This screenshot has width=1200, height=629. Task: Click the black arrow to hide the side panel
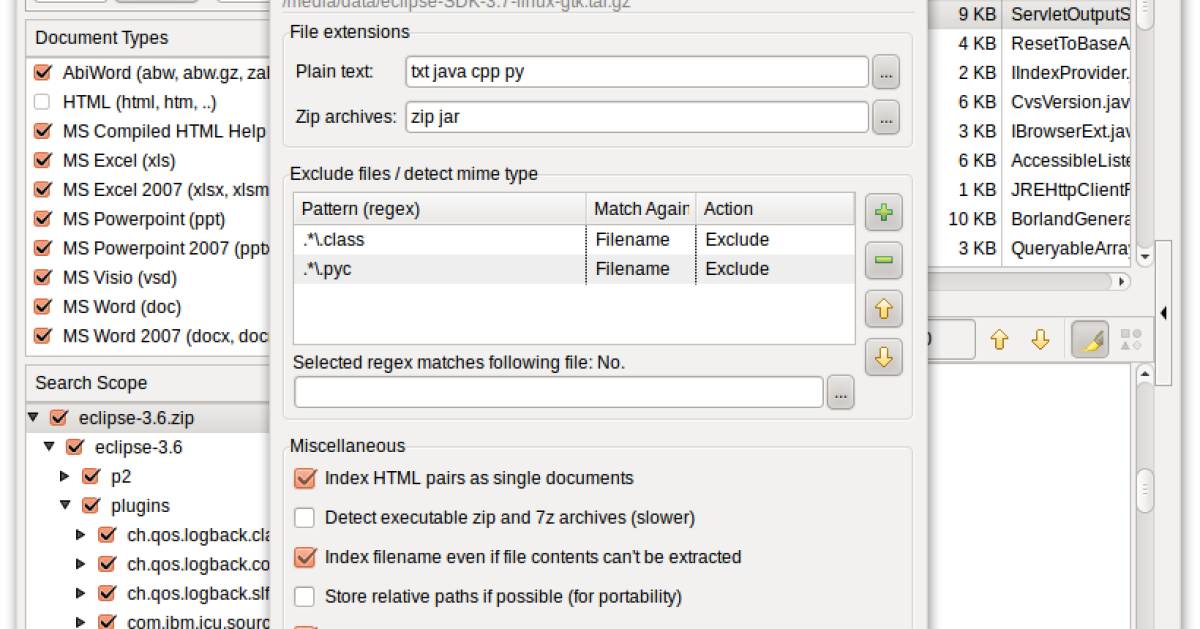(1163, 313)
